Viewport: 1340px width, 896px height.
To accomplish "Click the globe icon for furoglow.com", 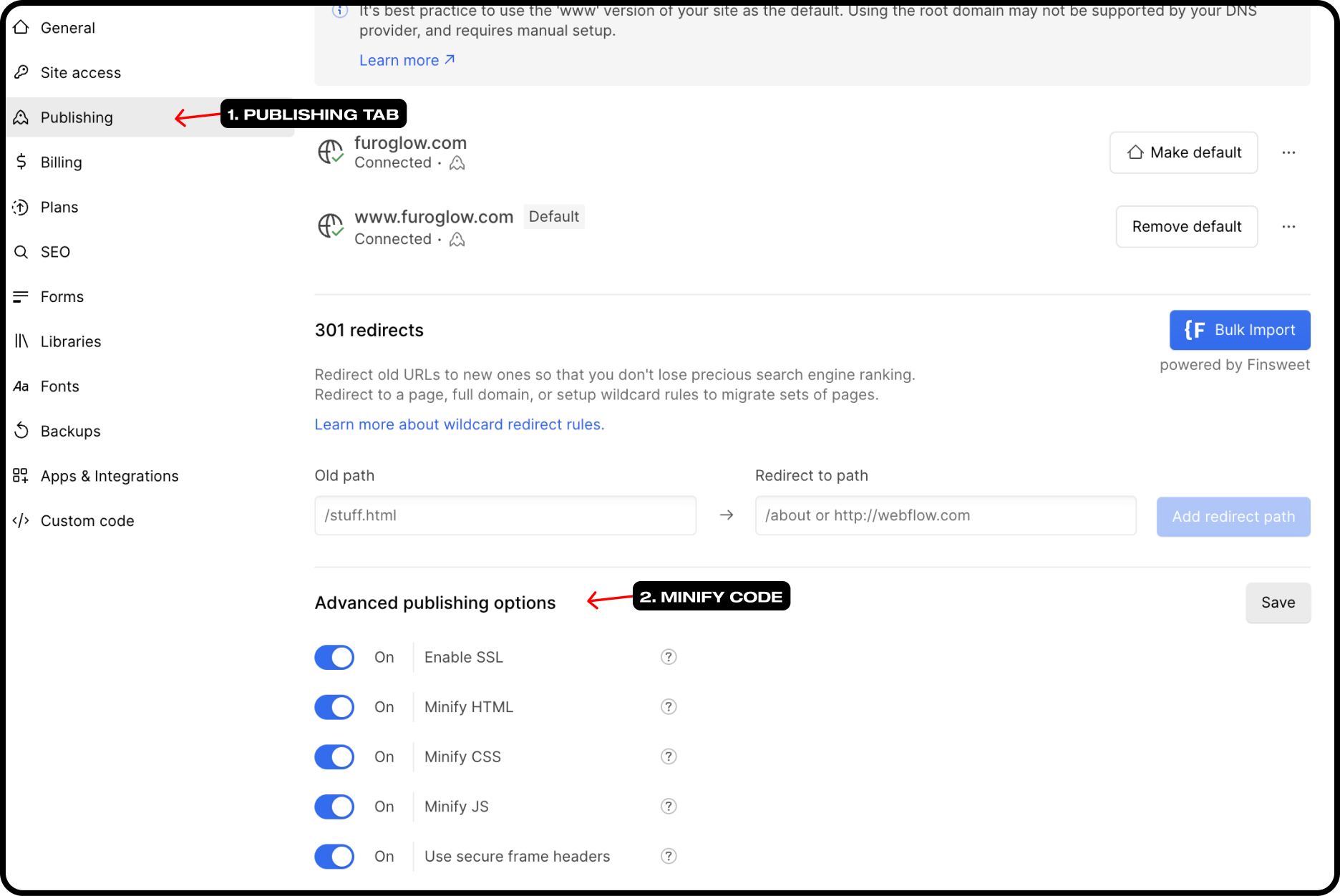I will click(x=331, y=152).
